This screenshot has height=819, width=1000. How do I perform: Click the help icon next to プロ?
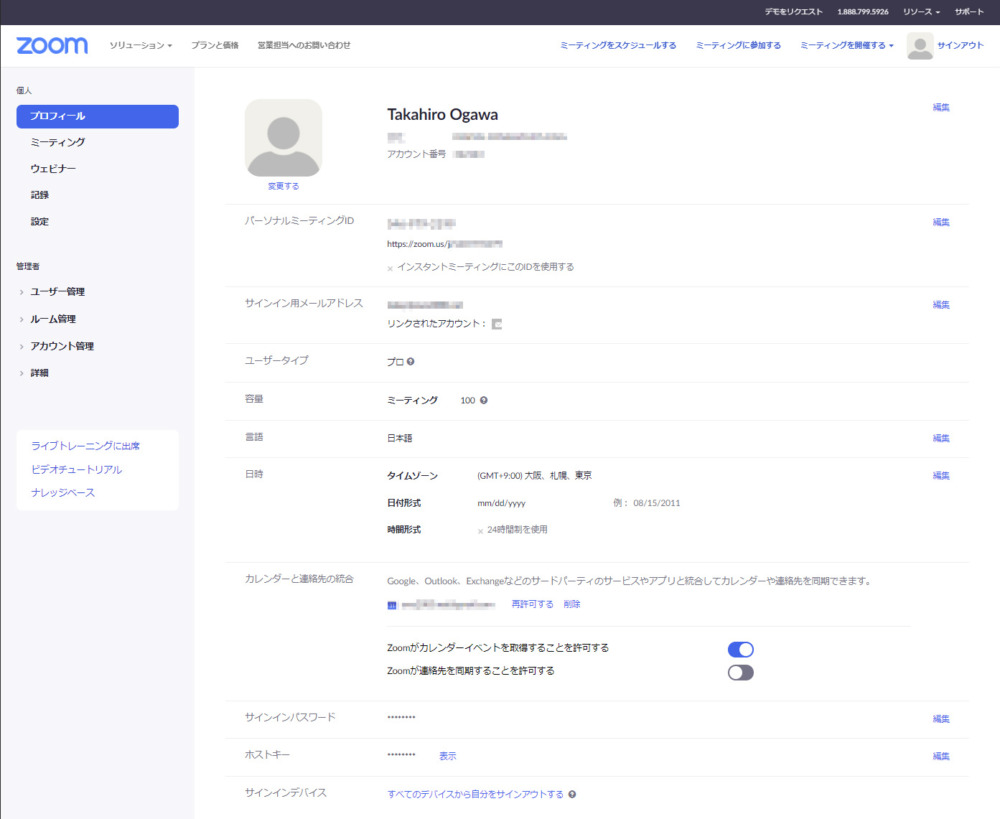(x=411, y=362)
